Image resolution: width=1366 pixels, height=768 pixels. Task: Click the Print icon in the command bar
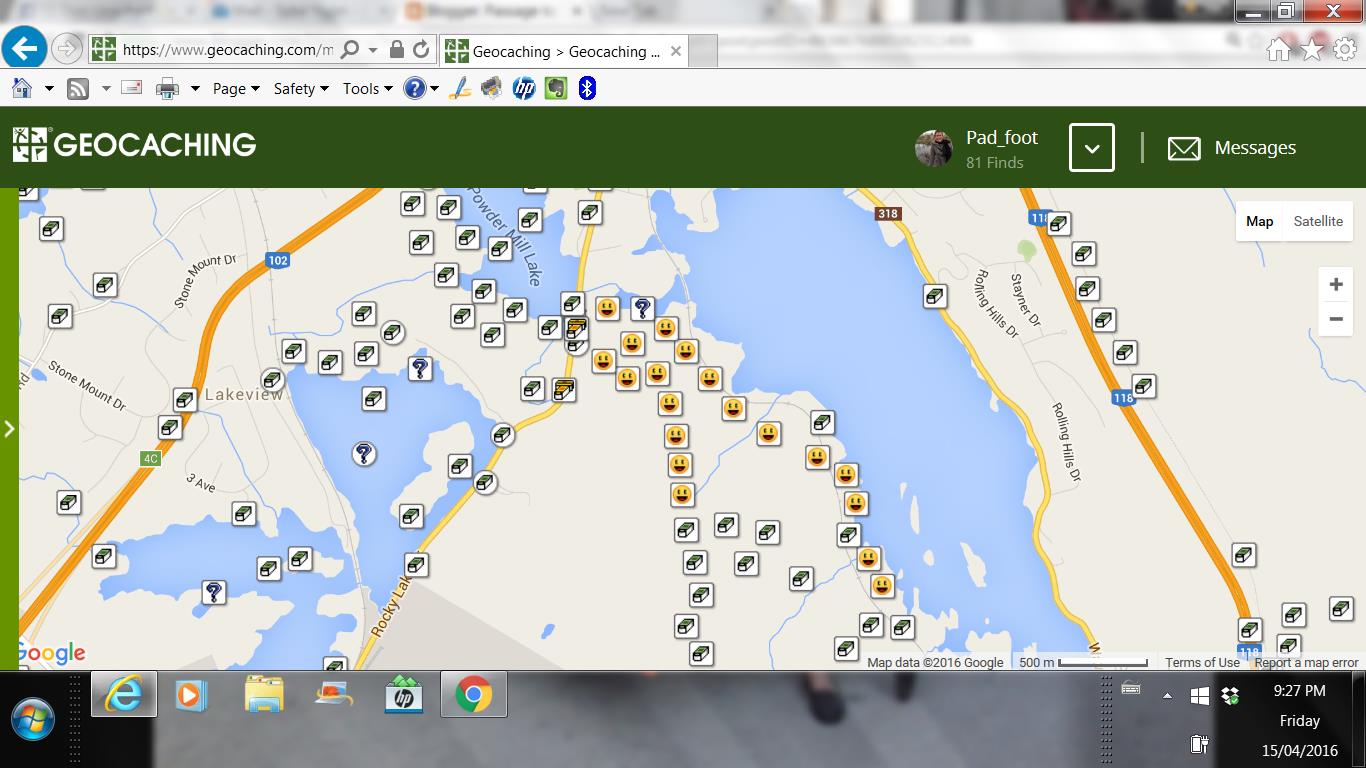[x=167, y=89]
